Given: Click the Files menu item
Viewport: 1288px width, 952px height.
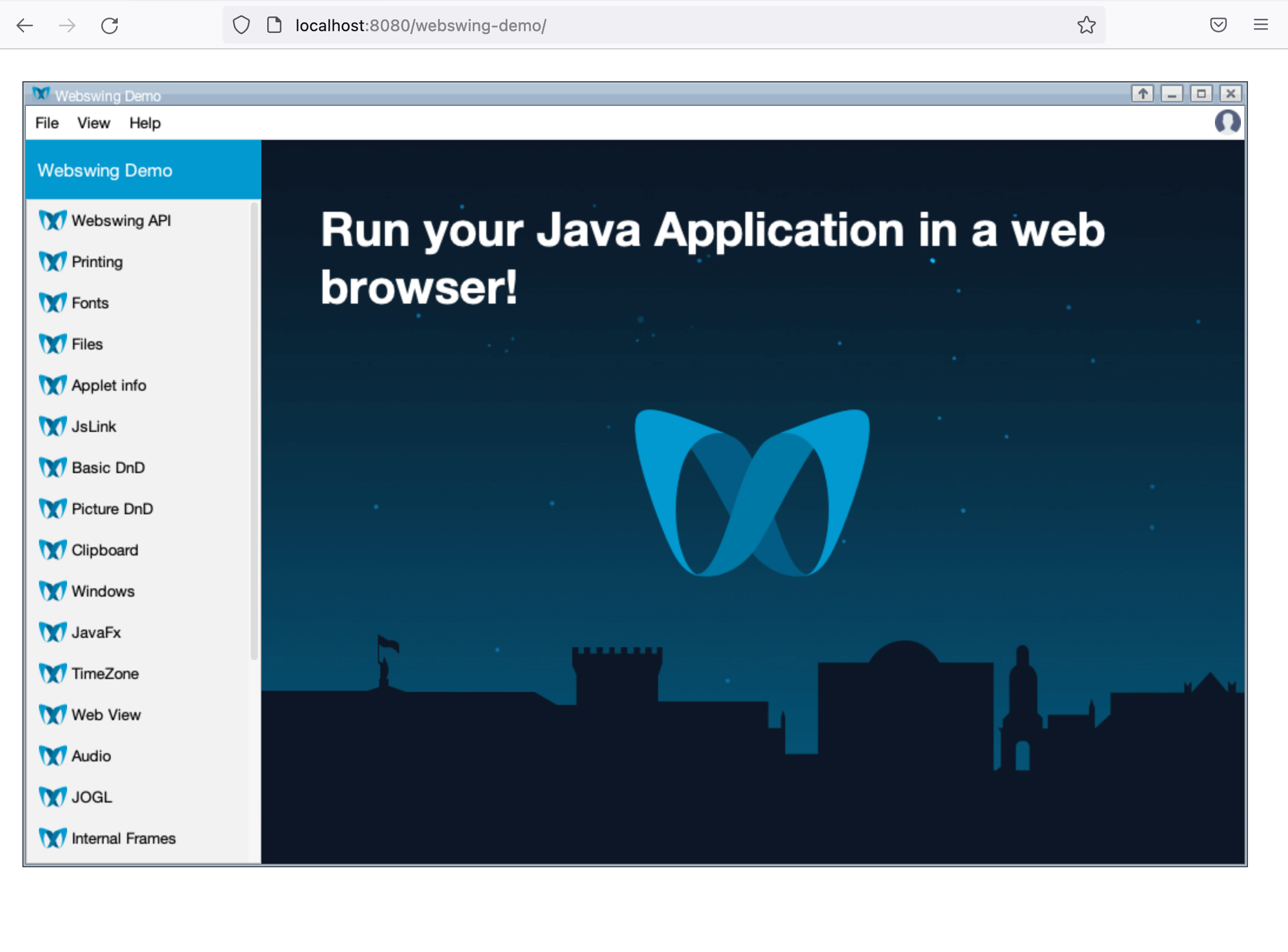Looking at the screenshot, I should 89,344.
